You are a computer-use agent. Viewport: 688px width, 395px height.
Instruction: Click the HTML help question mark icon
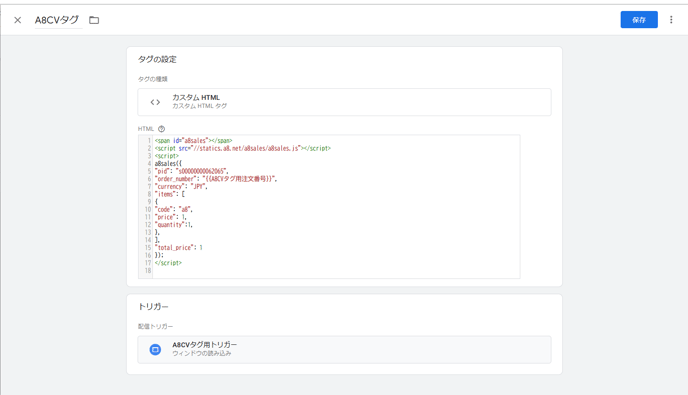pos(161,129)
